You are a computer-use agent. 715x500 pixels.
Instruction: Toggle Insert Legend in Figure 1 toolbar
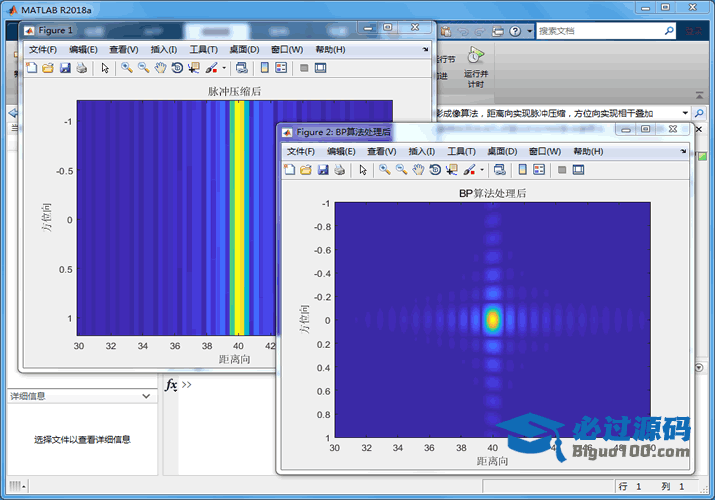(x=281, y=68)
